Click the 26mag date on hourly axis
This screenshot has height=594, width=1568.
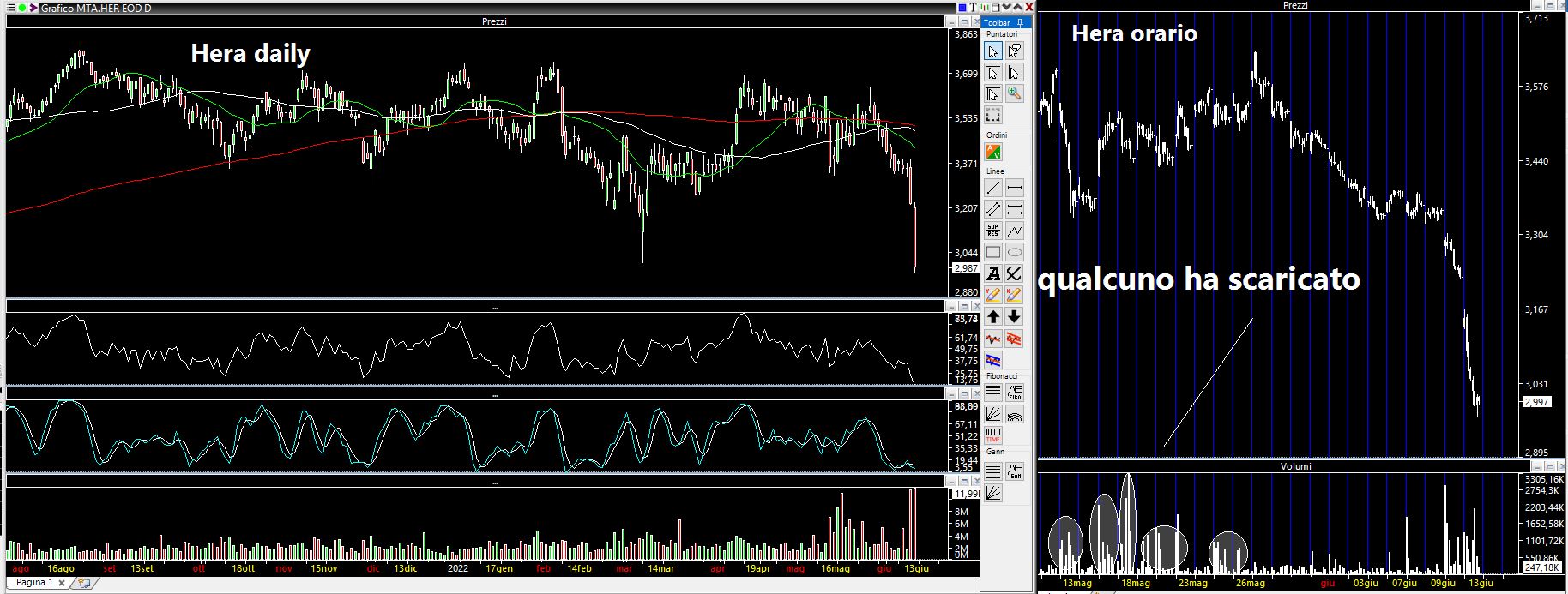click(x=1250, y=583)
